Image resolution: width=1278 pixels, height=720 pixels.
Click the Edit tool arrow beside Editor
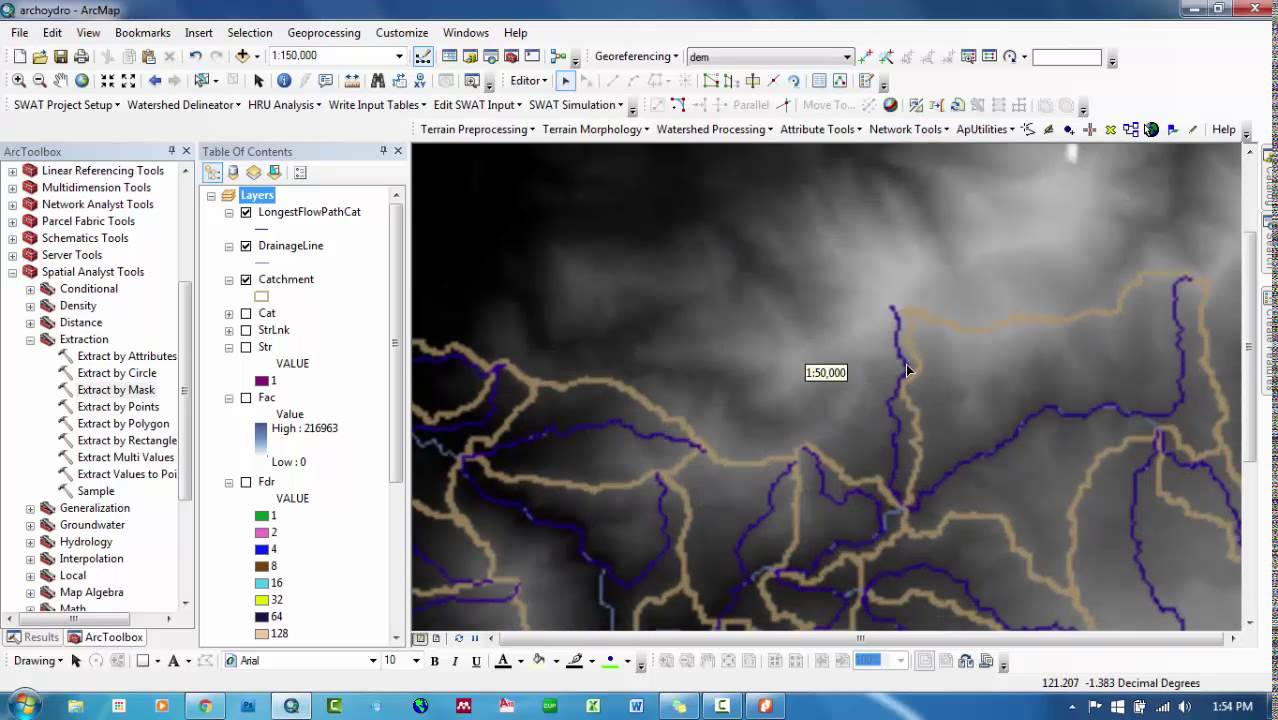565,81
